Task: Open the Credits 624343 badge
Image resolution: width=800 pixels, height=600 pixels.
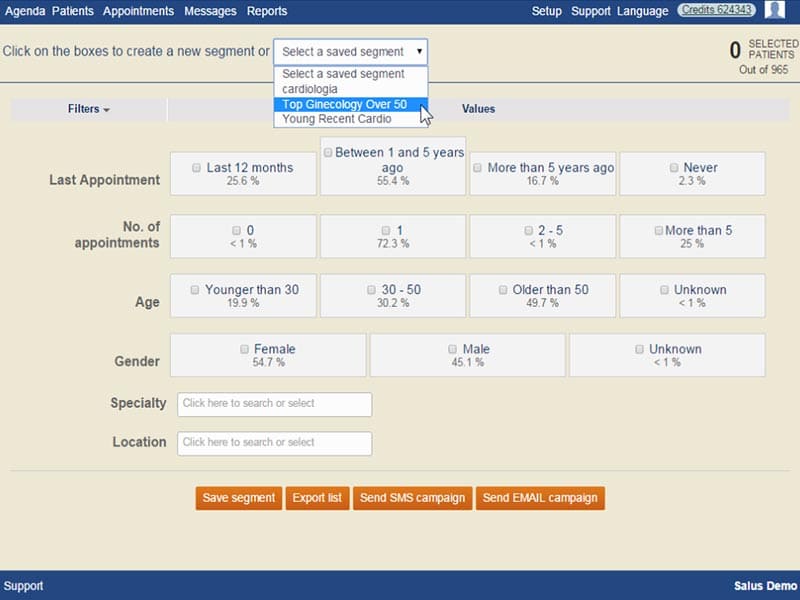Action: (x=716, y=11)
